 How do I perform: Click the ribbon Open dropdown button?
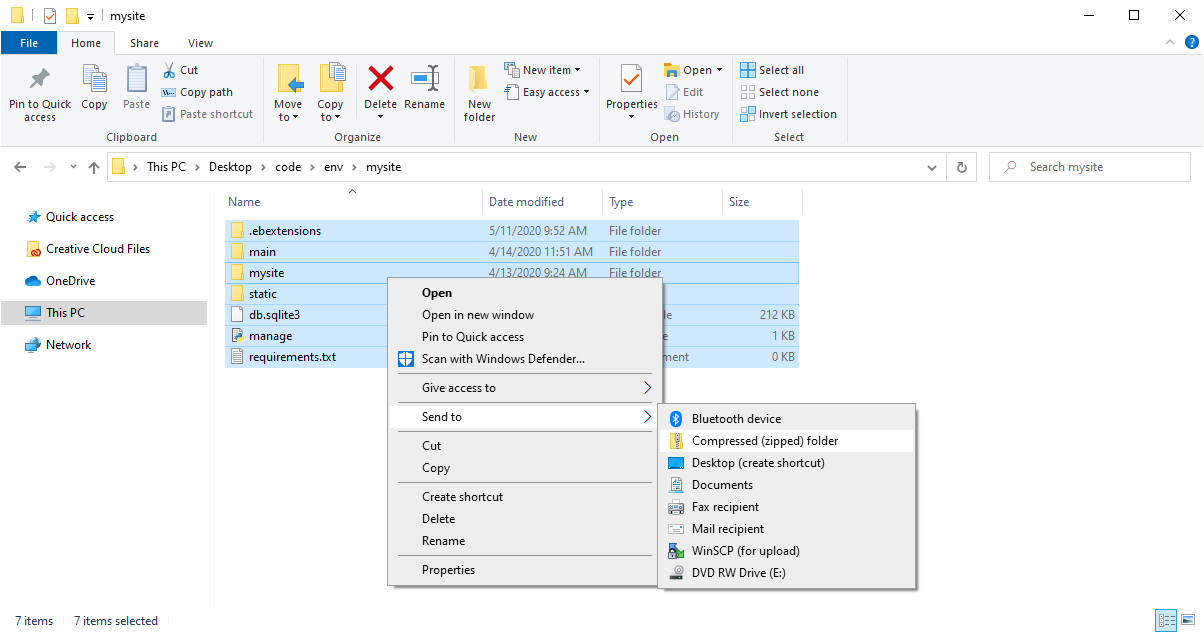coord(694,70)
